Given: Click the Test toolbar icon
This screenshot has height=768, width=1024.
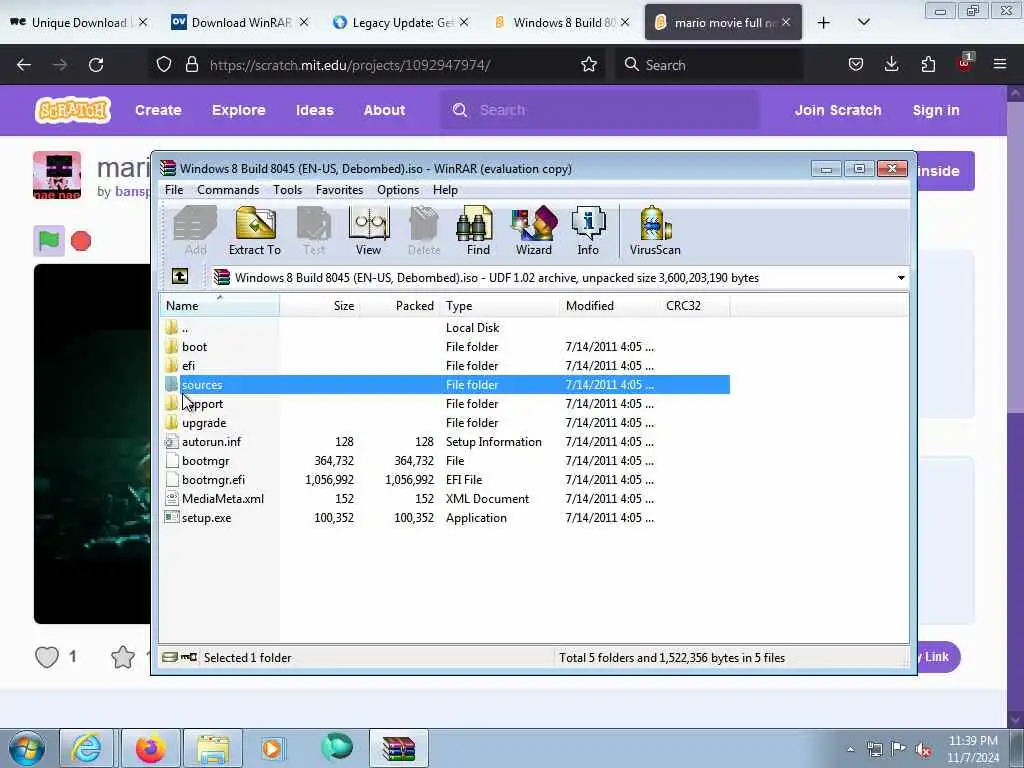Looking at the screenshot, I should click(x=314, y=231).
